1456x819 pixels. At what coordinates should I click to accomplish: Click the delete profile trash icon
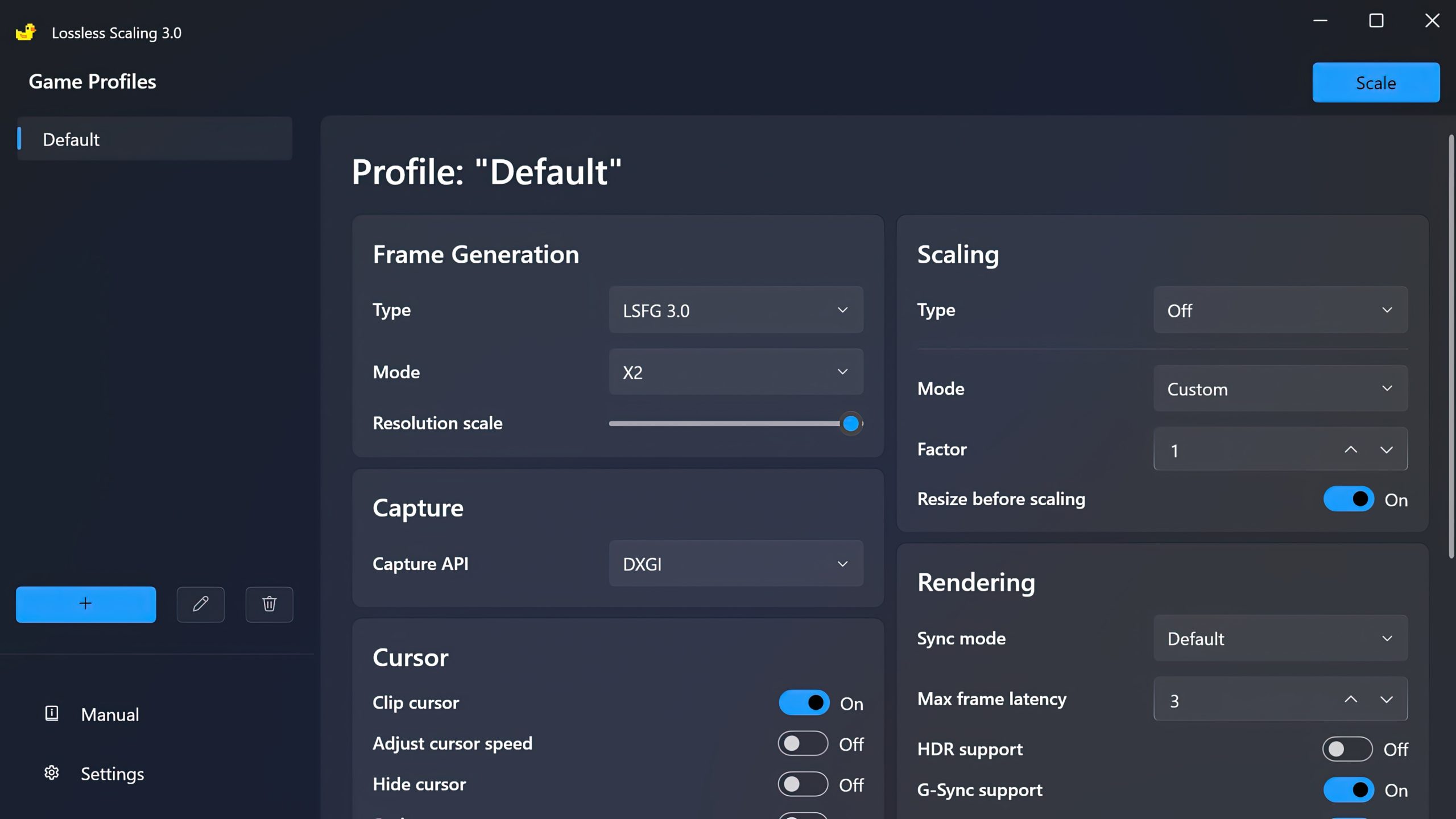click(x=268, y=604)
